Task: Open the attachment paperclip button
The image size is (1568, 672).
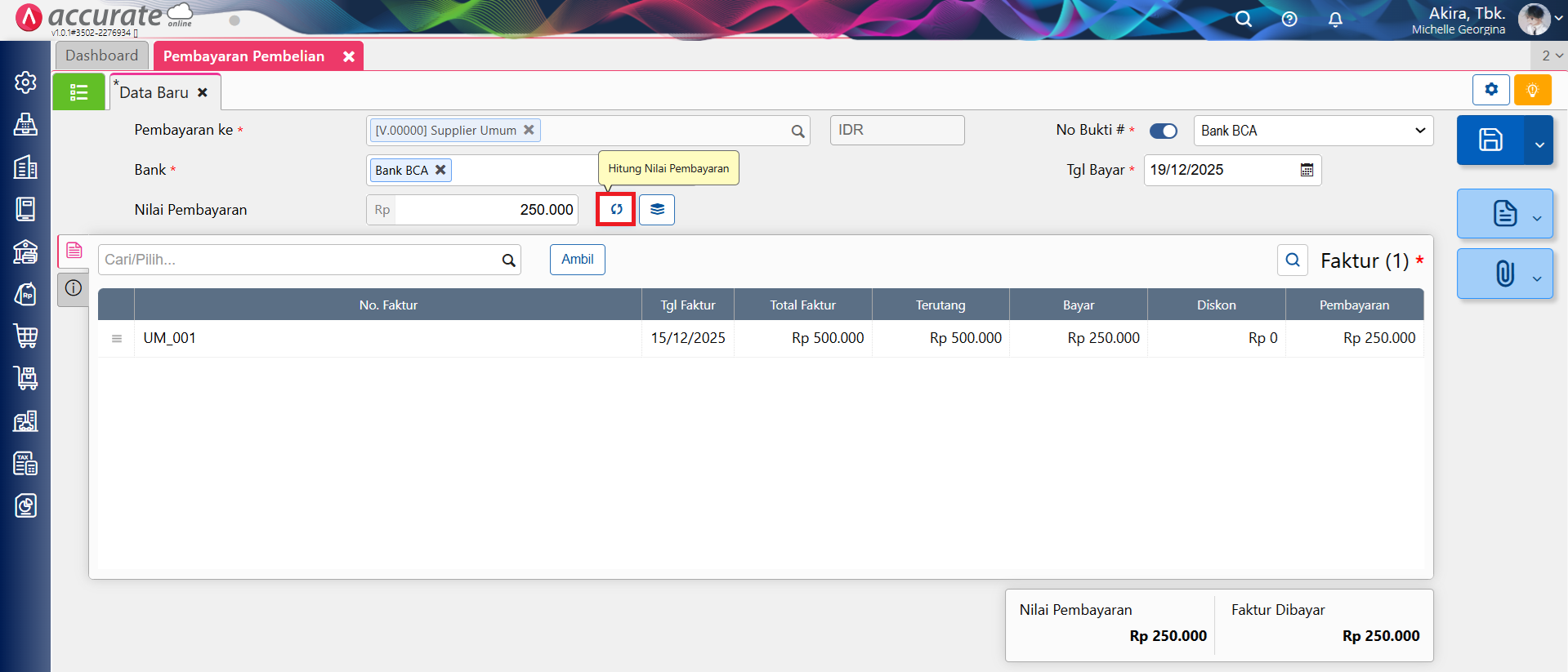Action: point(1504,274)
